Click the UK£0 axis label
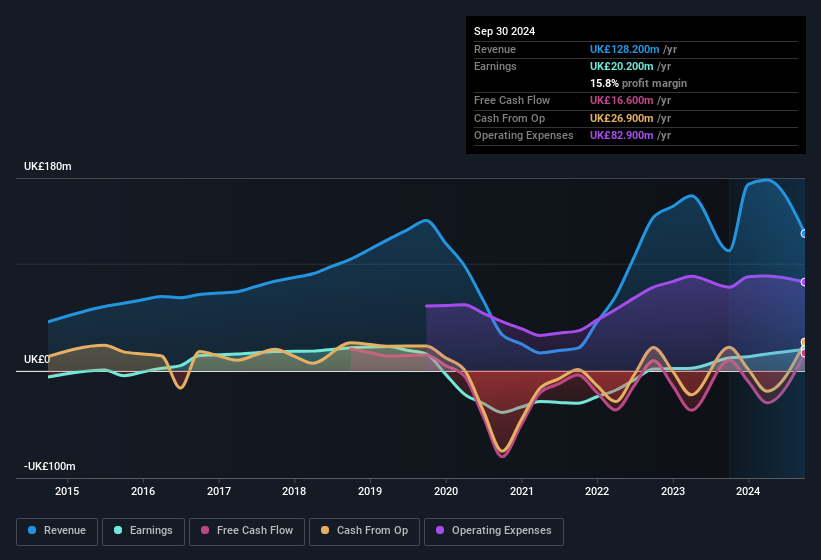This screenshot has height=560, width=821. 37,360
